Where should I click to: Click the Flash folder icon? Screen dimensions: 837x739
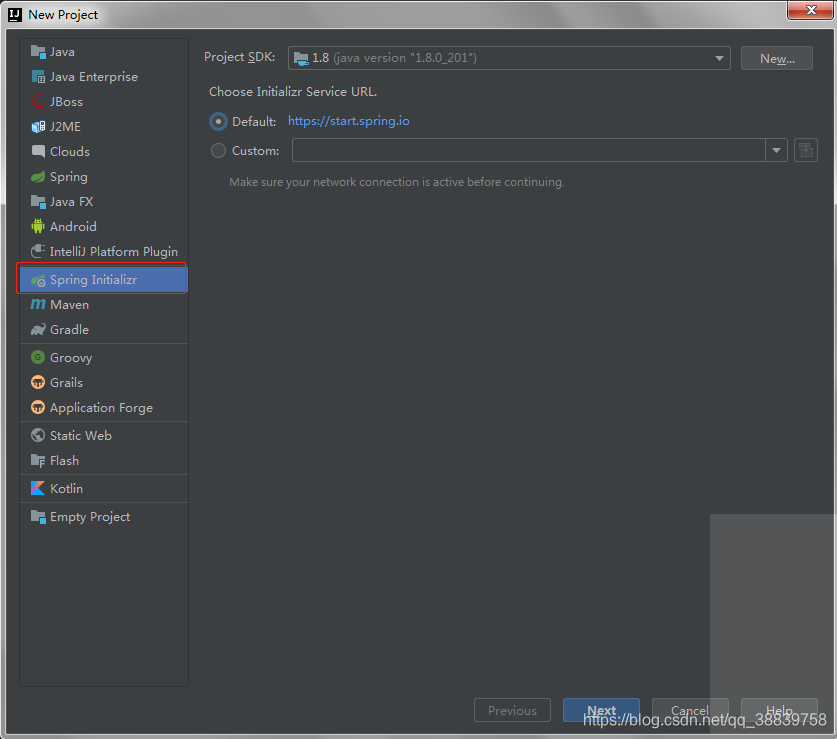(x=38, y=460)
